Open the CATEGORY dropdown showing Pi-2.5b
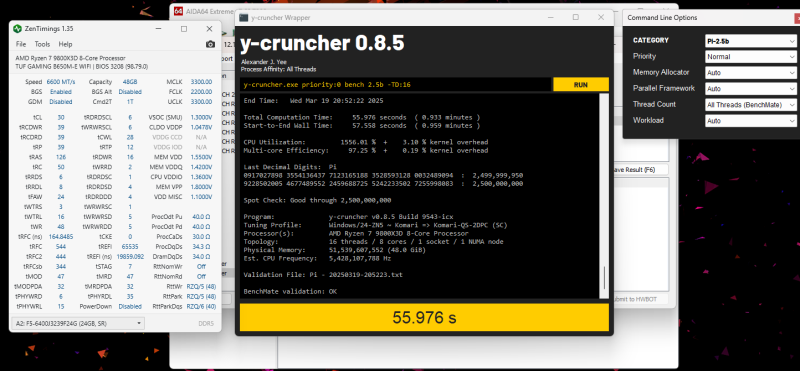Viewport: 800px width, 371px height. tap(751, 41)
